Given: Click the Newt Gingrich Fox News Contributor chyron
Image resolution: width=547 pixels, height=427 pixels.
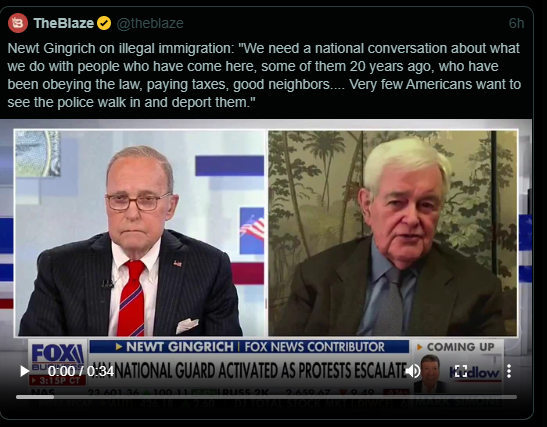Looking at the screenshot, I should (249, 347).
